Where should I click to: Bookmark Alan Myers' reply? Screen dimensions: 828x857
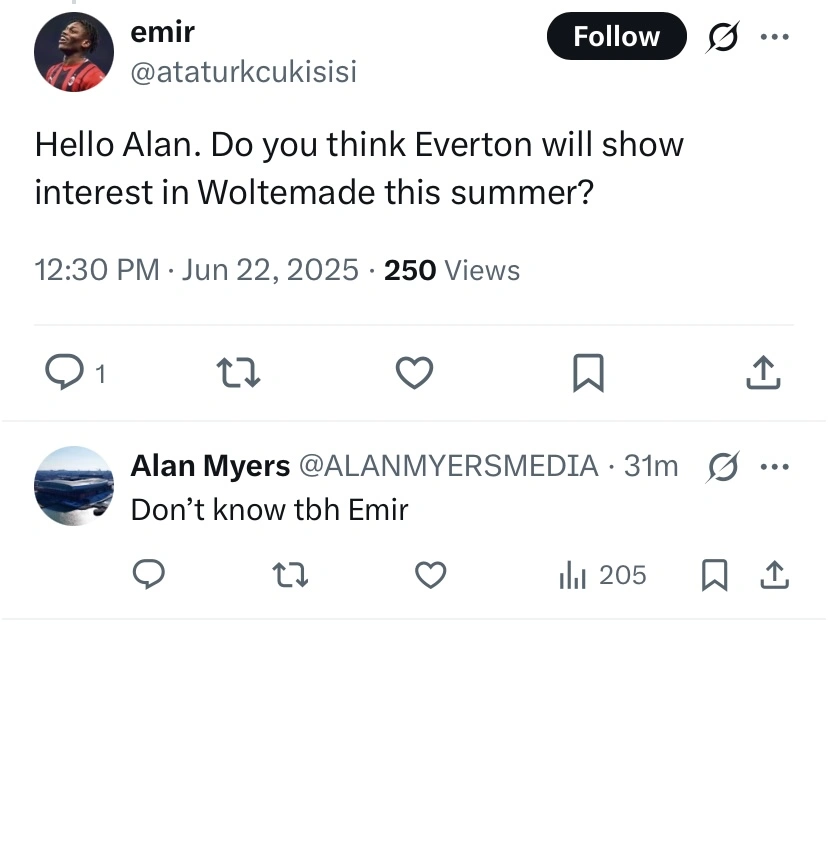pyautogui.click(x=714, y=575)
